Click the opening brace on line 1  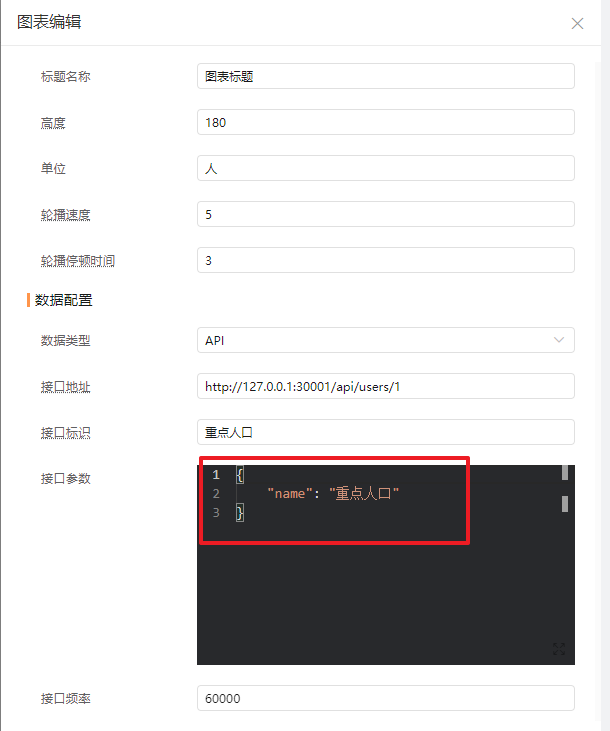click(240, 475)
